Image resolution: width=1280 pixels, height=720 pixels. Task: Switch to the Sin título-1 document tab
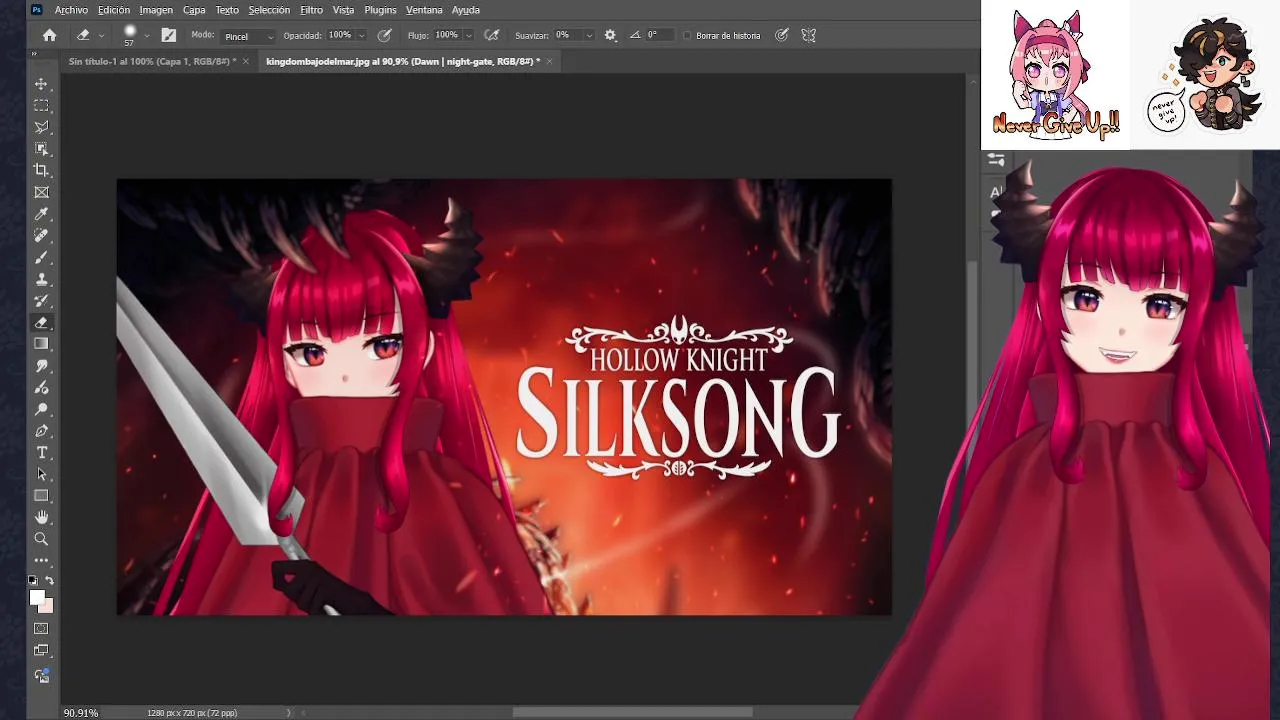(x=152, y=62)
